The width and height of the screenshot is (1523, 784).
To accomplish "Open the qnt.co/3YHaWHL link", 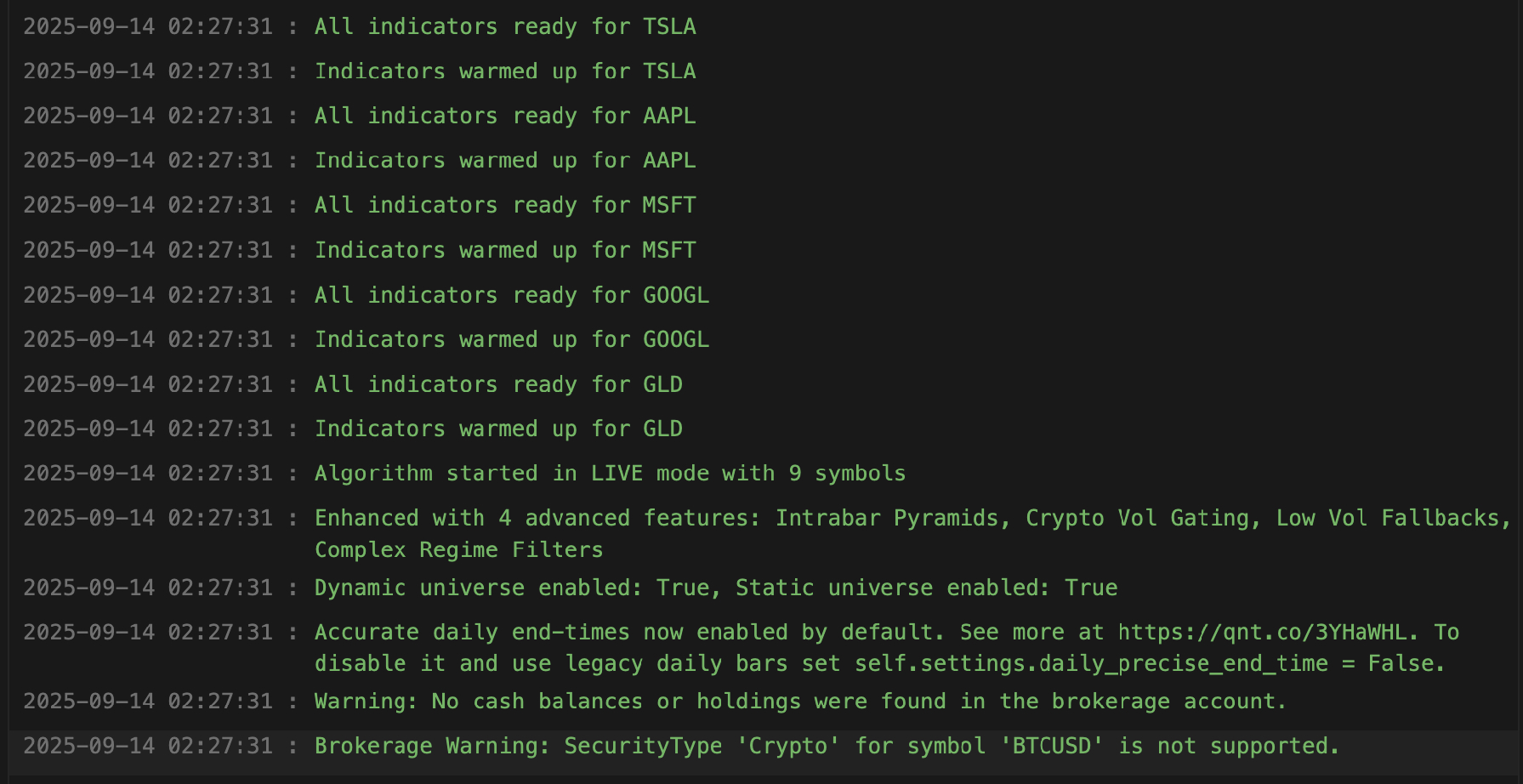I will pyautogui.click(x=1262, y=633).
